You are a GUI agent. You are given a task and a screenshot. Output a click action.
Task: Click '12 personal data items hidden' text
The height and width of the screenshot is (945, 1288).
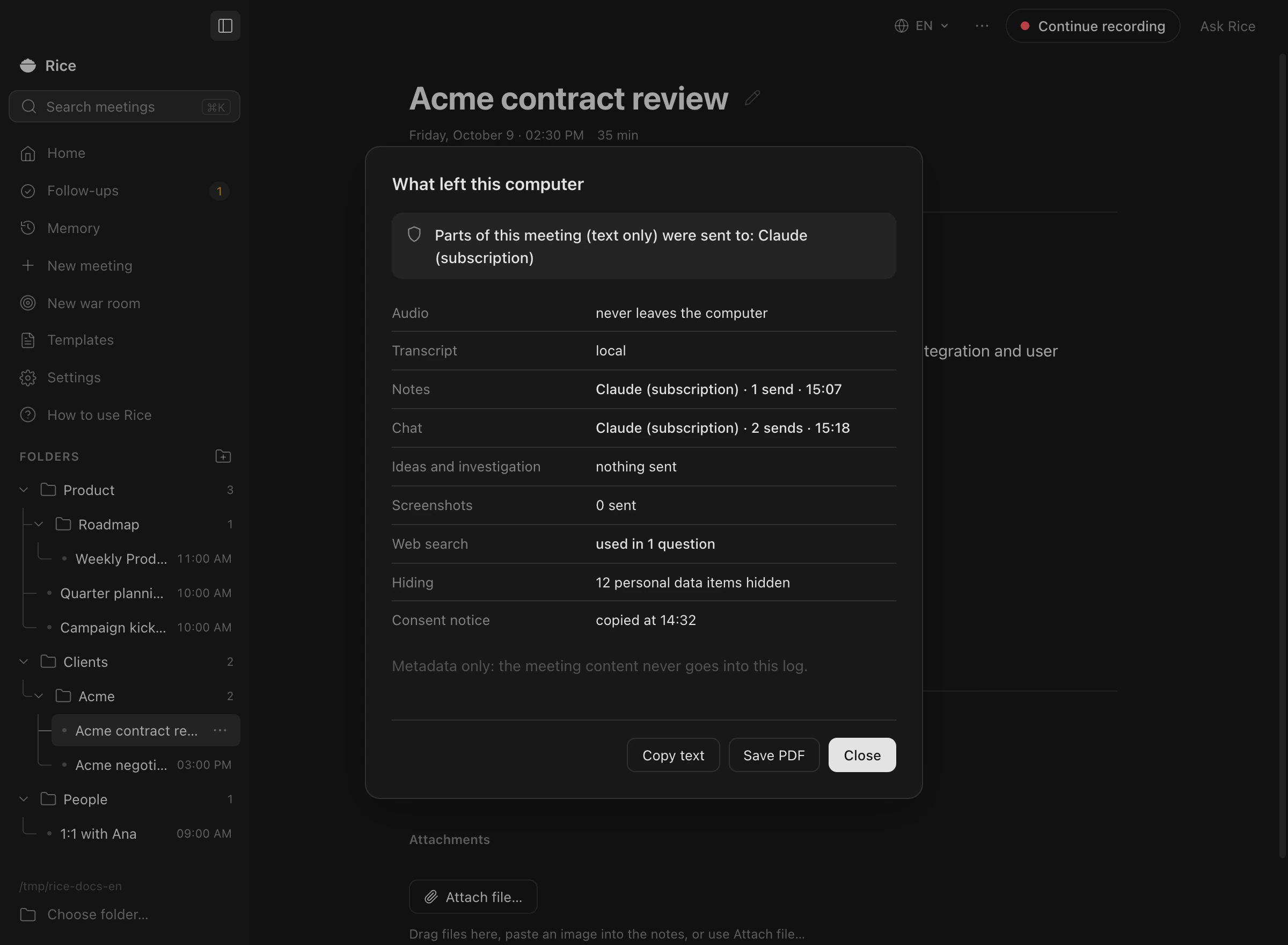[x=693, y=583]
